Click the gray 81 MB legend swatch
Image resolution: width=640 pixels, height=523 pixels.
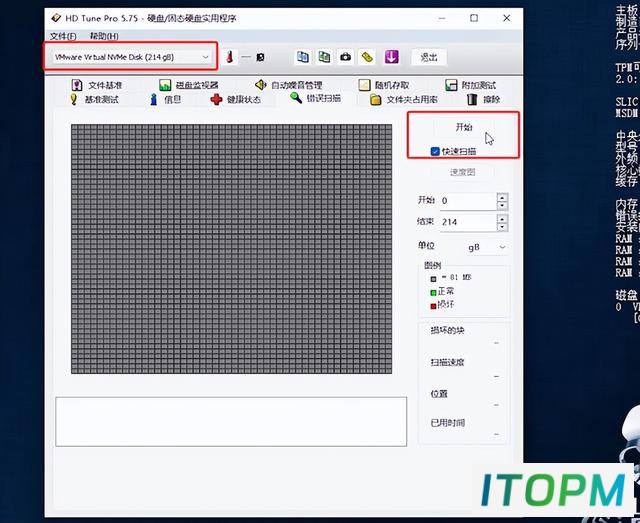pos(433,279)
